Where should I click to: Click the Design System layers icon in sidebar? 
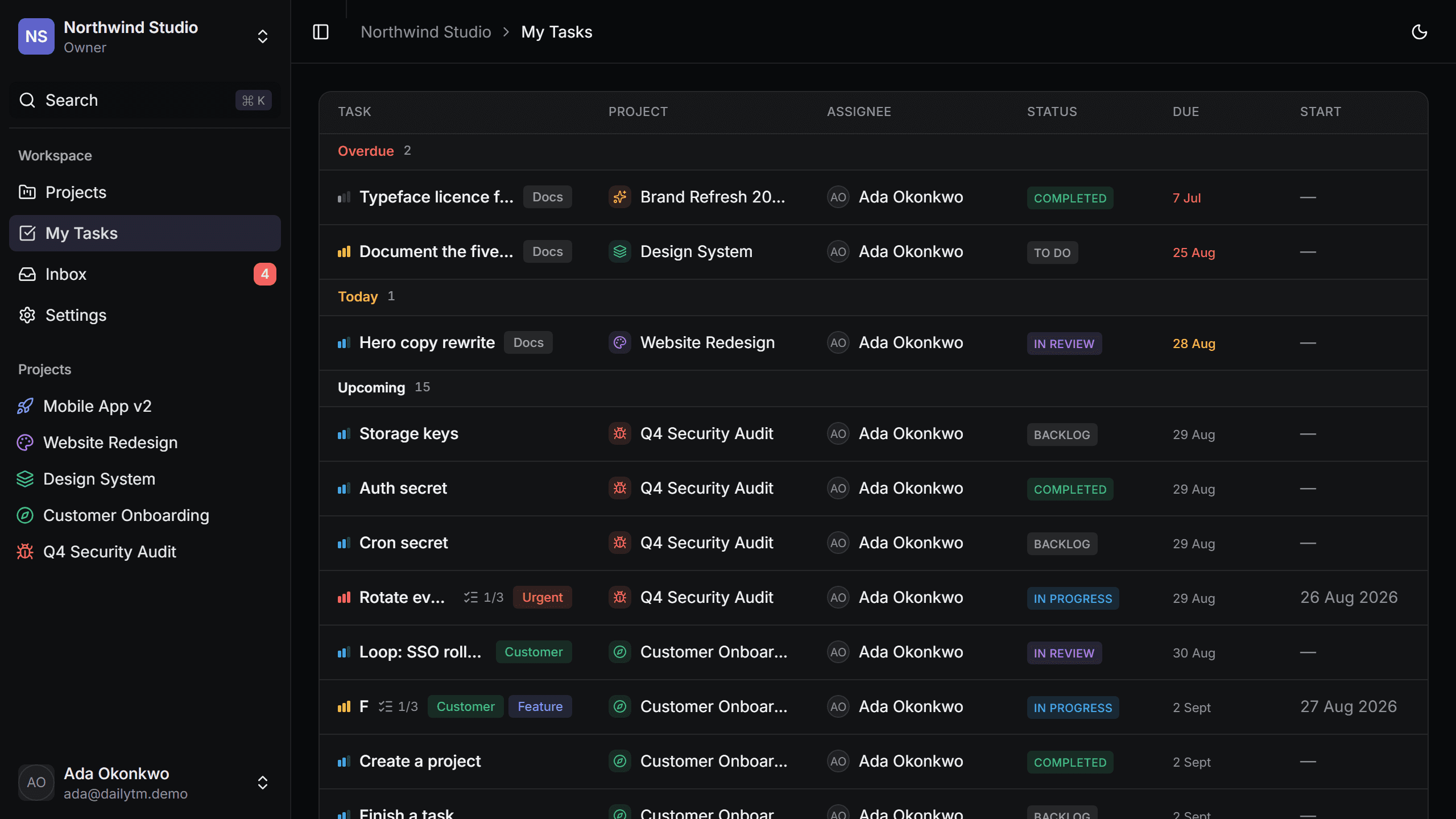click(x=25, y=479)
